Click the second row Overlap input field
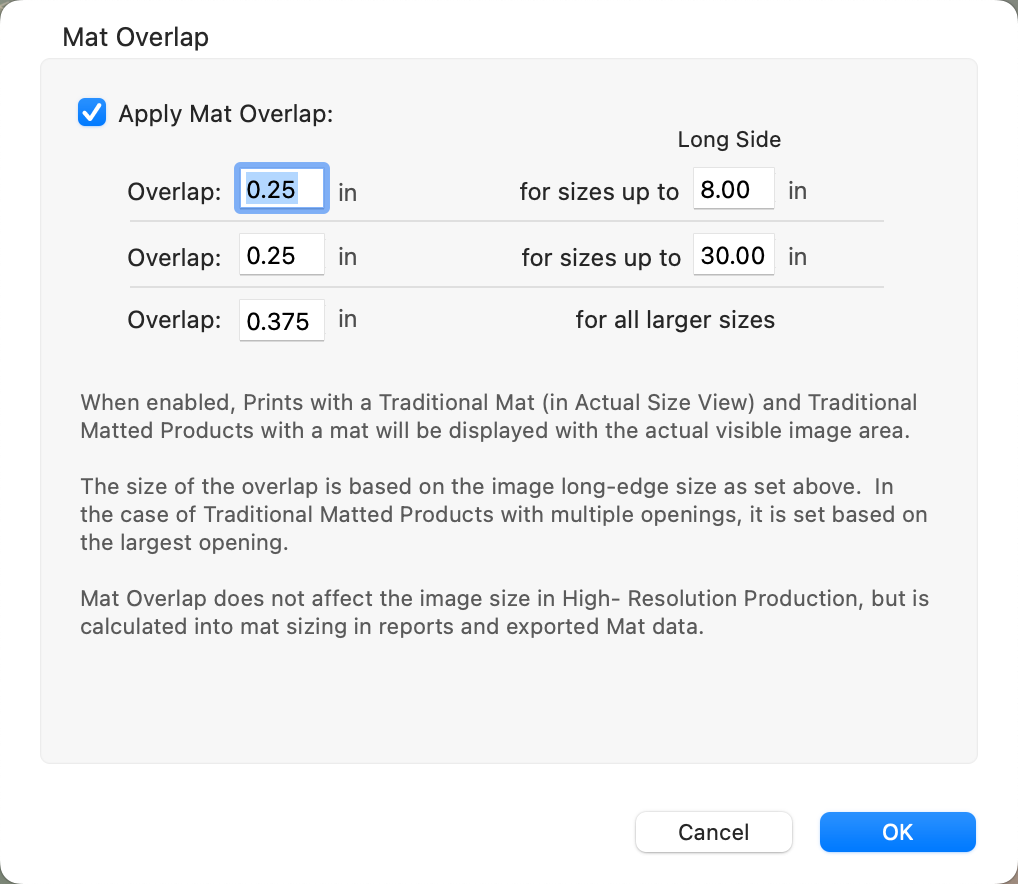 [x=282, y=256]
